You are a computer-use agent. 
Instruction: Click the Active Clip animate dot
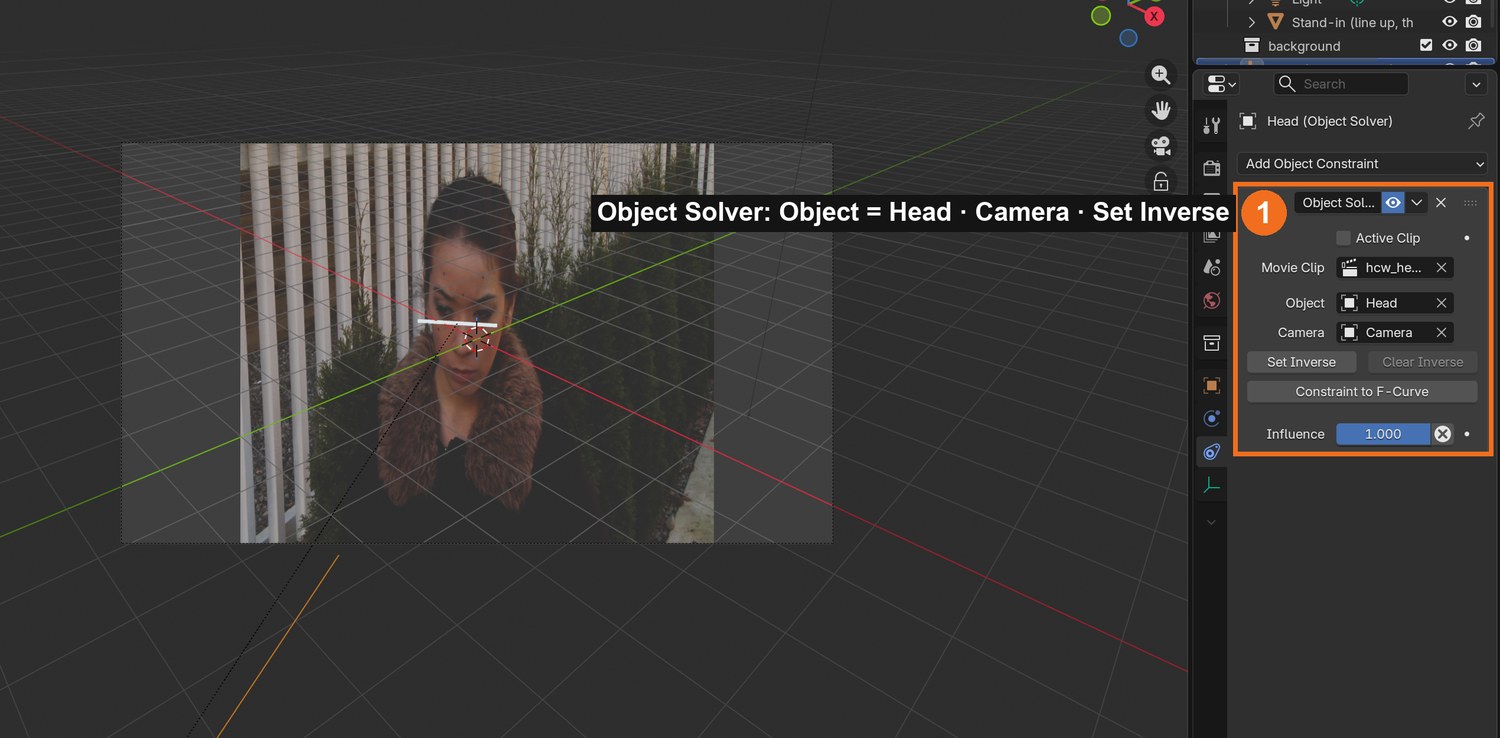1467,238
